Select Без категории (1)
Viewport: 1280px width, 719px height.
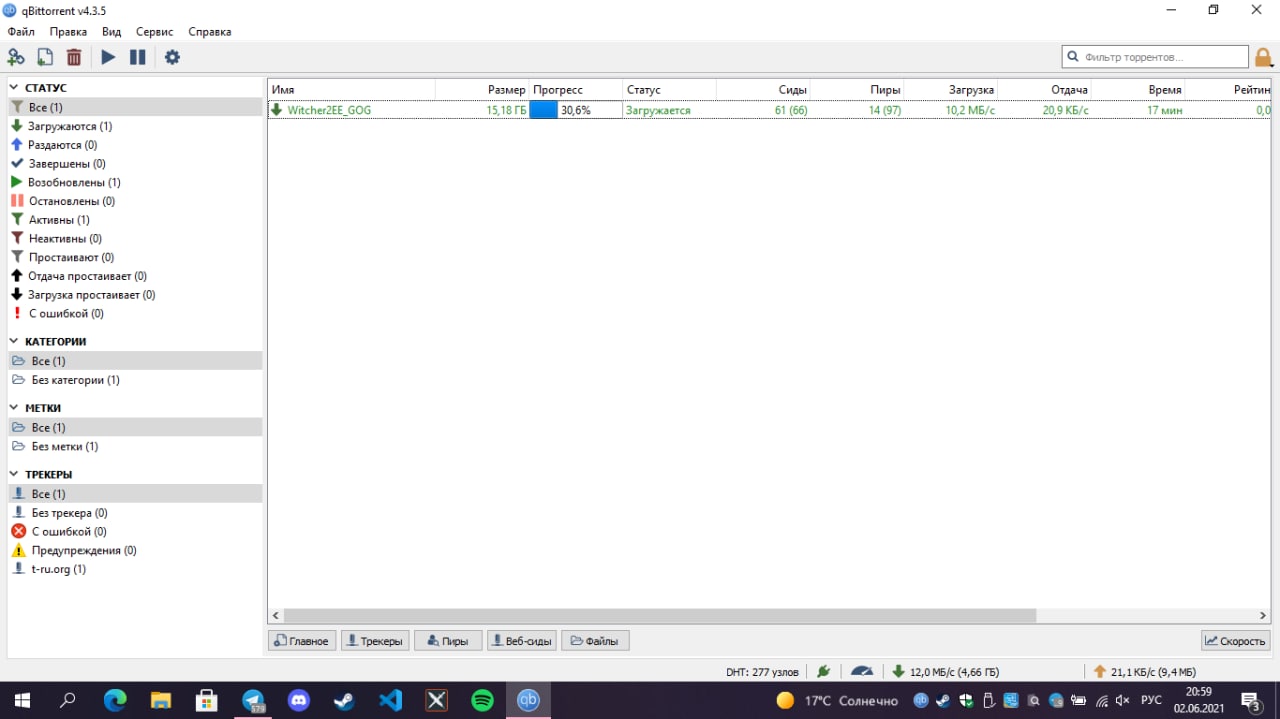coord(135,380)
